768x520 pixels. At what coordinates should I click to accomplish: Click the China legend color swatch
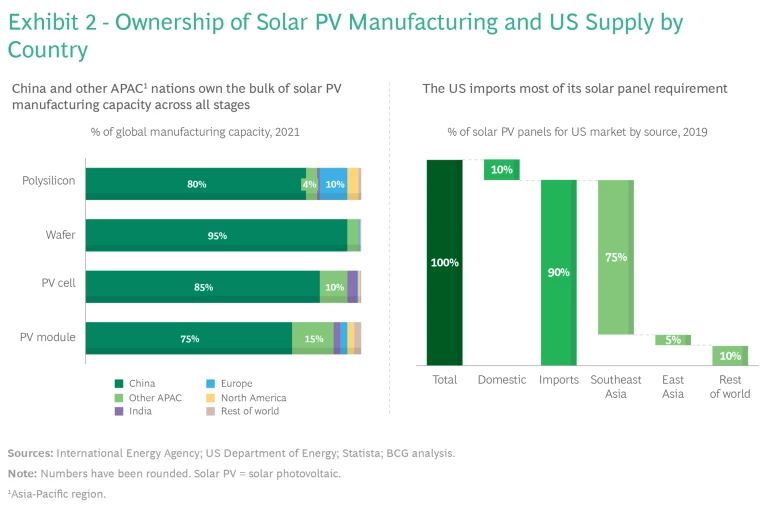point(119,383)
